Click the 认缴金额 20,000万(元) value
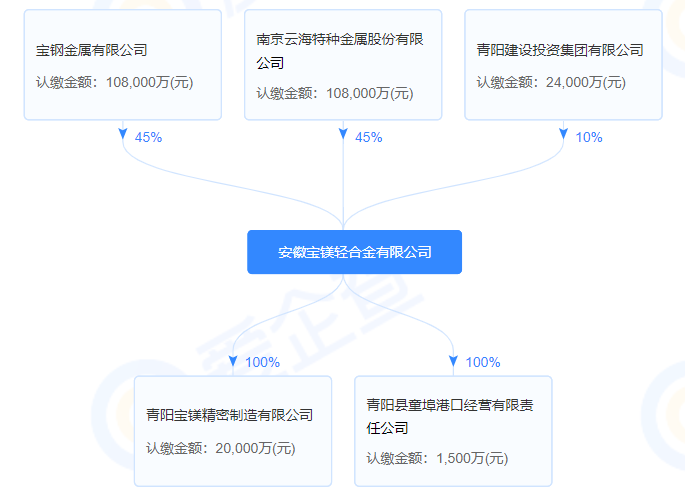Viewport: 685px width, 496px height. 221,448
